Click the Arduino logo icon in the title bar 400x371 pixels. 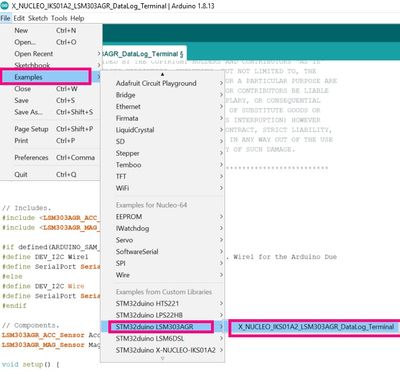pyautogui.click(x=5, y=6)
